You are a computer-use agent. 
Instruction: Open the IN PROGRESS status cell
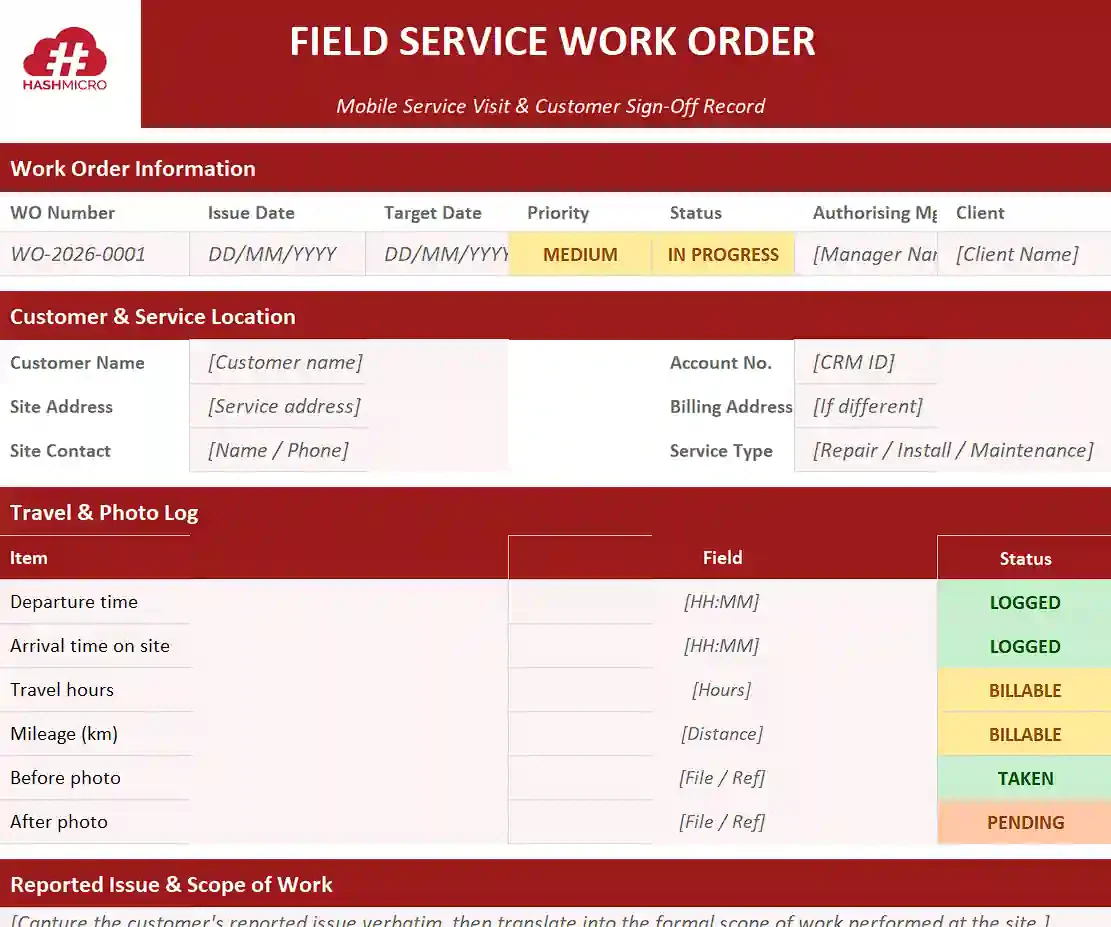tap(723, 254)
